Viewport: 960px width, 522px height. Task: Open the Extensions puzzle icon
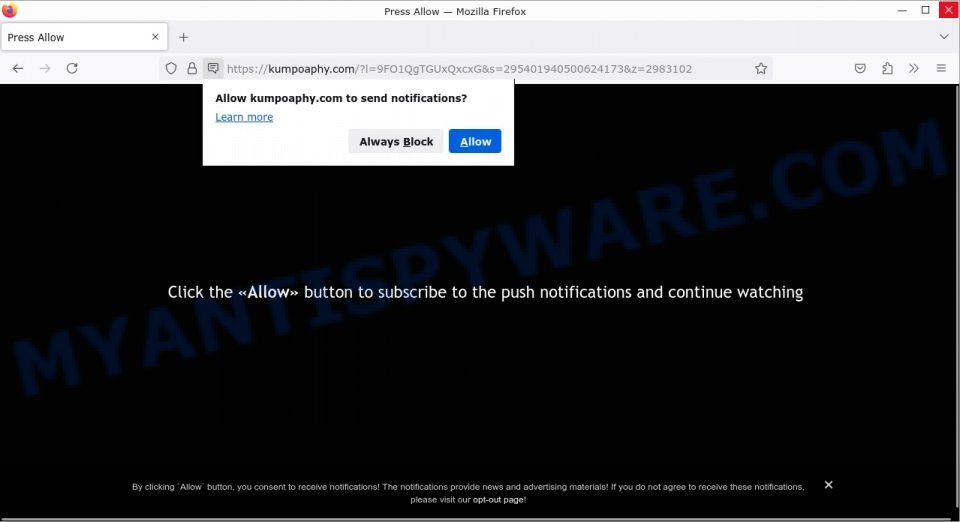[x=887, y=69]
